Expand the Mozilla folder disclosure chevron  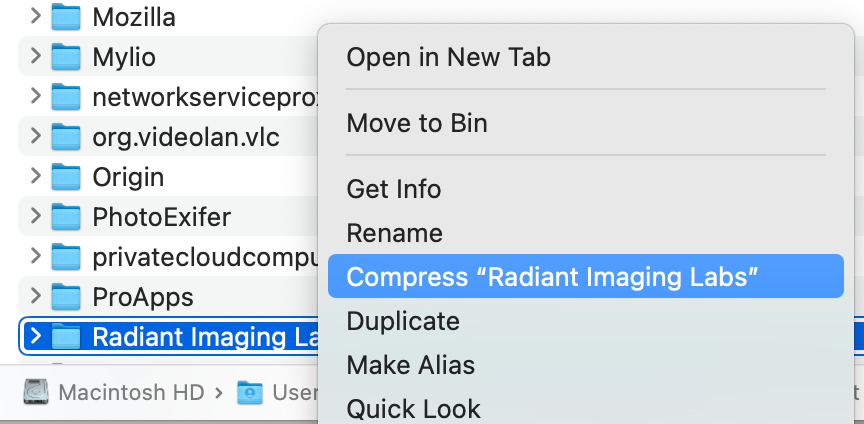pos(36,17)
